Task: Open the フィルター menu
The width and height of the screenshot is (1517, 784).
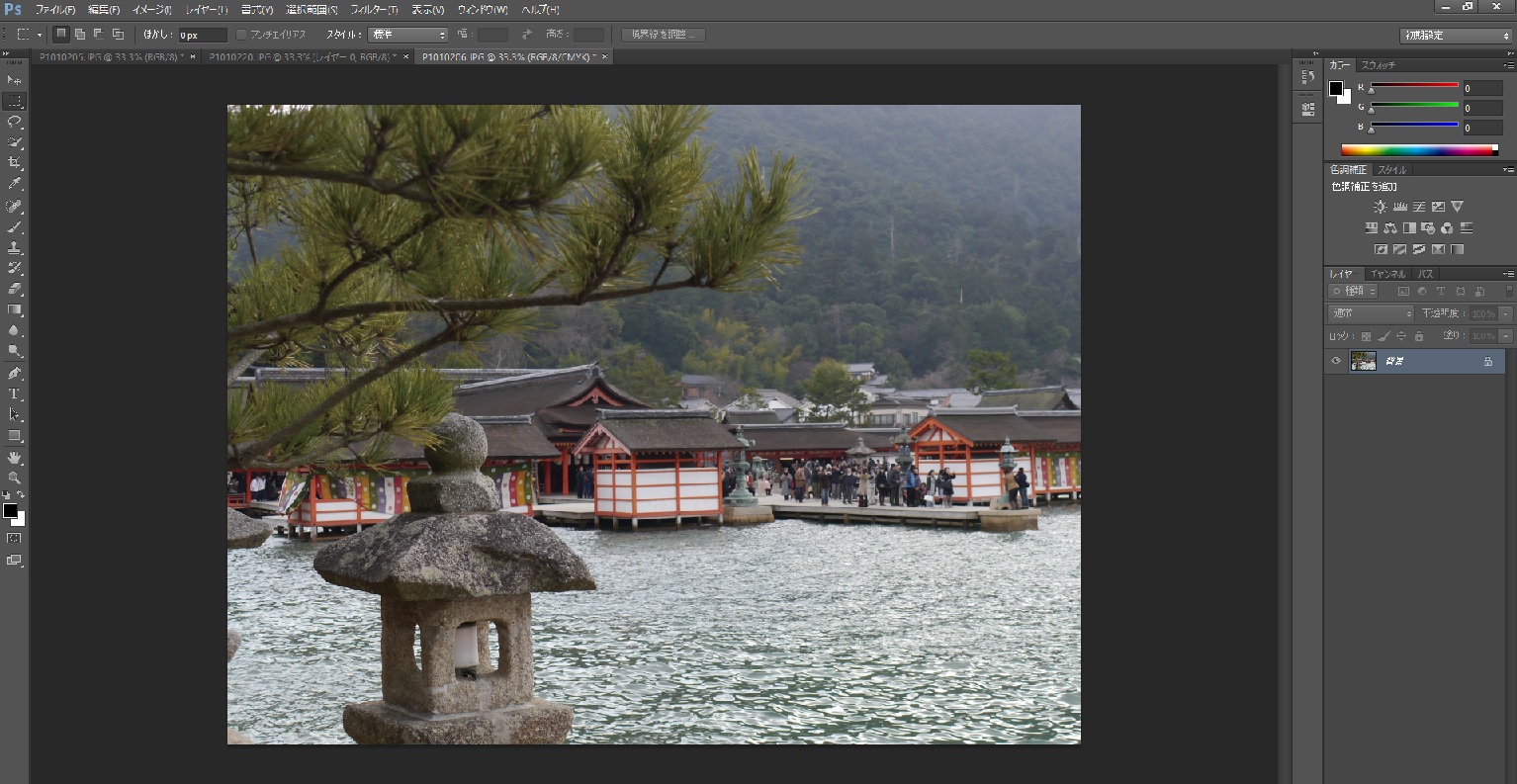Action: pyautogui.click(x=374, y=10)
